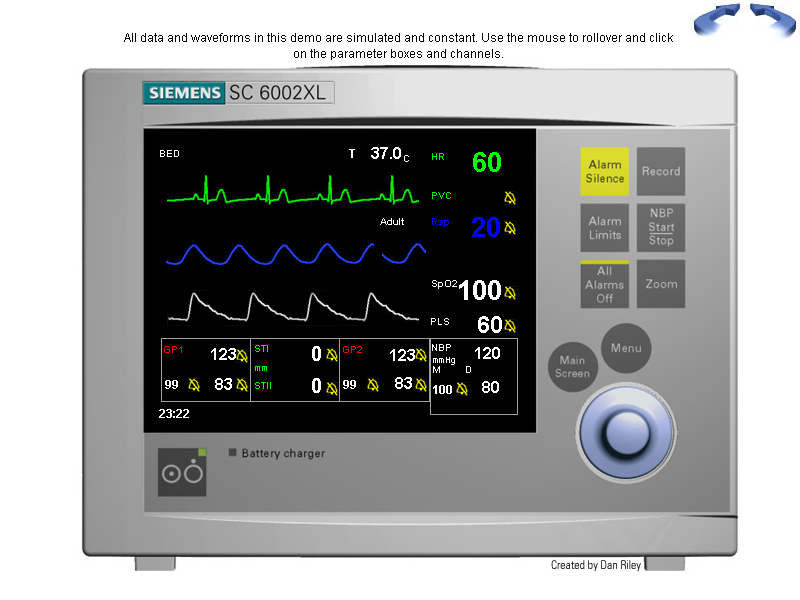Viewport: 800px width, 600px height.
Task: Click the NBP mean 100 bell icon
Action: point(462,389)
